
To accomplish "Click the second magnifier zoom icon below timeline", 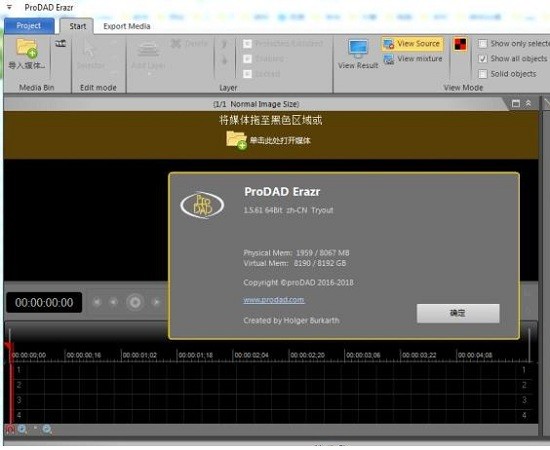I will tap(47, 429).
